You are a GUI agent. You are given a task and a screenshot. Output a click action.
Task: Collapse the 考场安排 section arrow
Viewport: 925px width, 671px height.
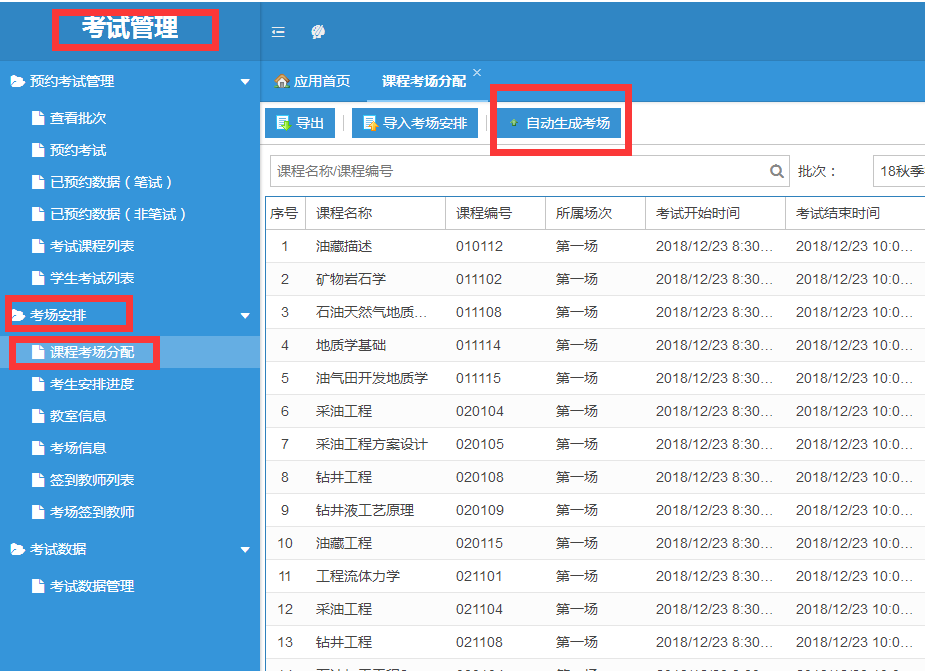click(245, 316)
